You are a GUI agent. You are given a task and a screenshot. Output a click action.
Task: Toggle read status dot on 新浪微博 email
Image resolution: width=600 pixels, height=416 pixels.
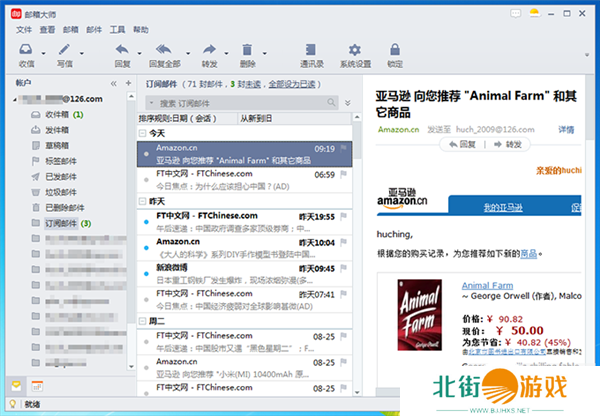tap(146, 269)
